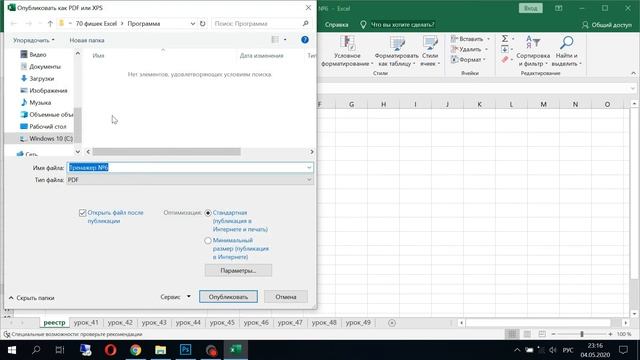Screen dimensions: 640x360
Task: Click zoom in plus on status bar
Action: (x=610, y=334)
